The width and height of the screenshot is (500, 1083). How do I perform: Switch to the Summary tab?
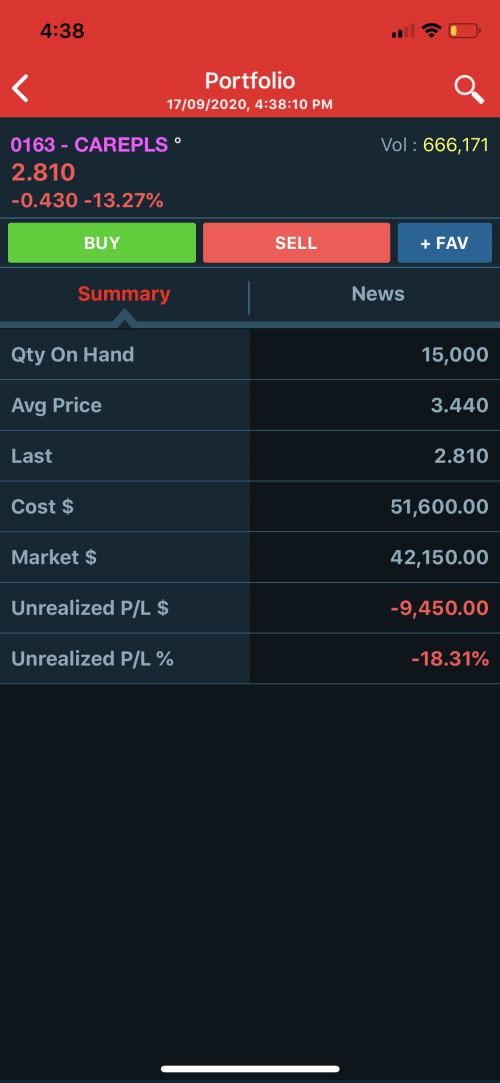pos(124,294)
